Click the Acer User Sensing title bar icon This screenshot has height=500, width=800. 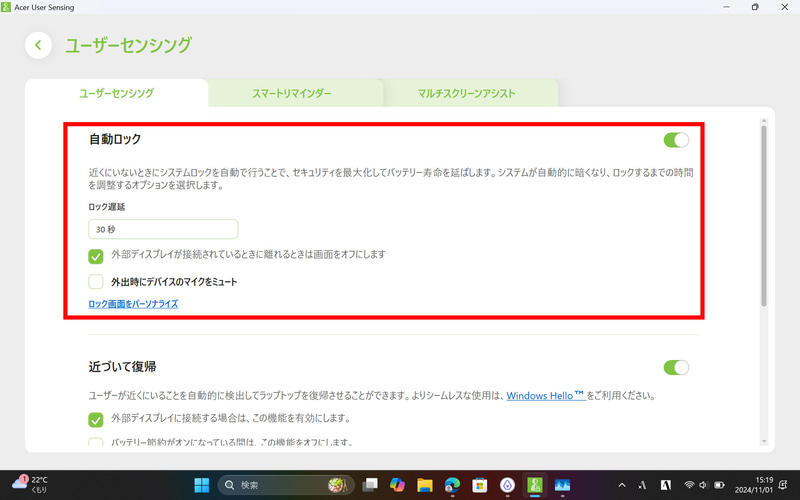(6, 7)
